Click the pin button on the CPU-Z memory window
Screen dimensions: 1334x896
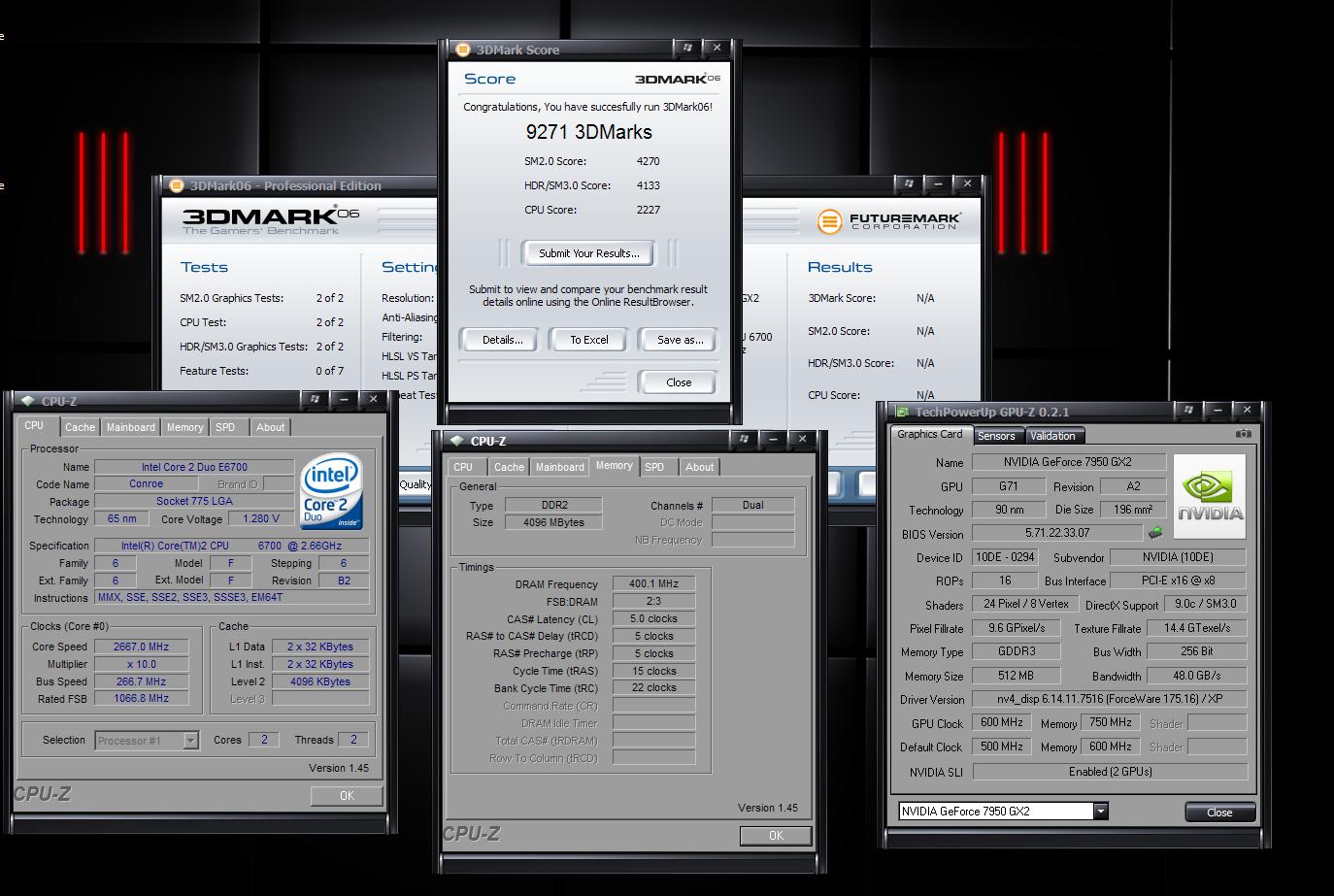coord(743,439)
